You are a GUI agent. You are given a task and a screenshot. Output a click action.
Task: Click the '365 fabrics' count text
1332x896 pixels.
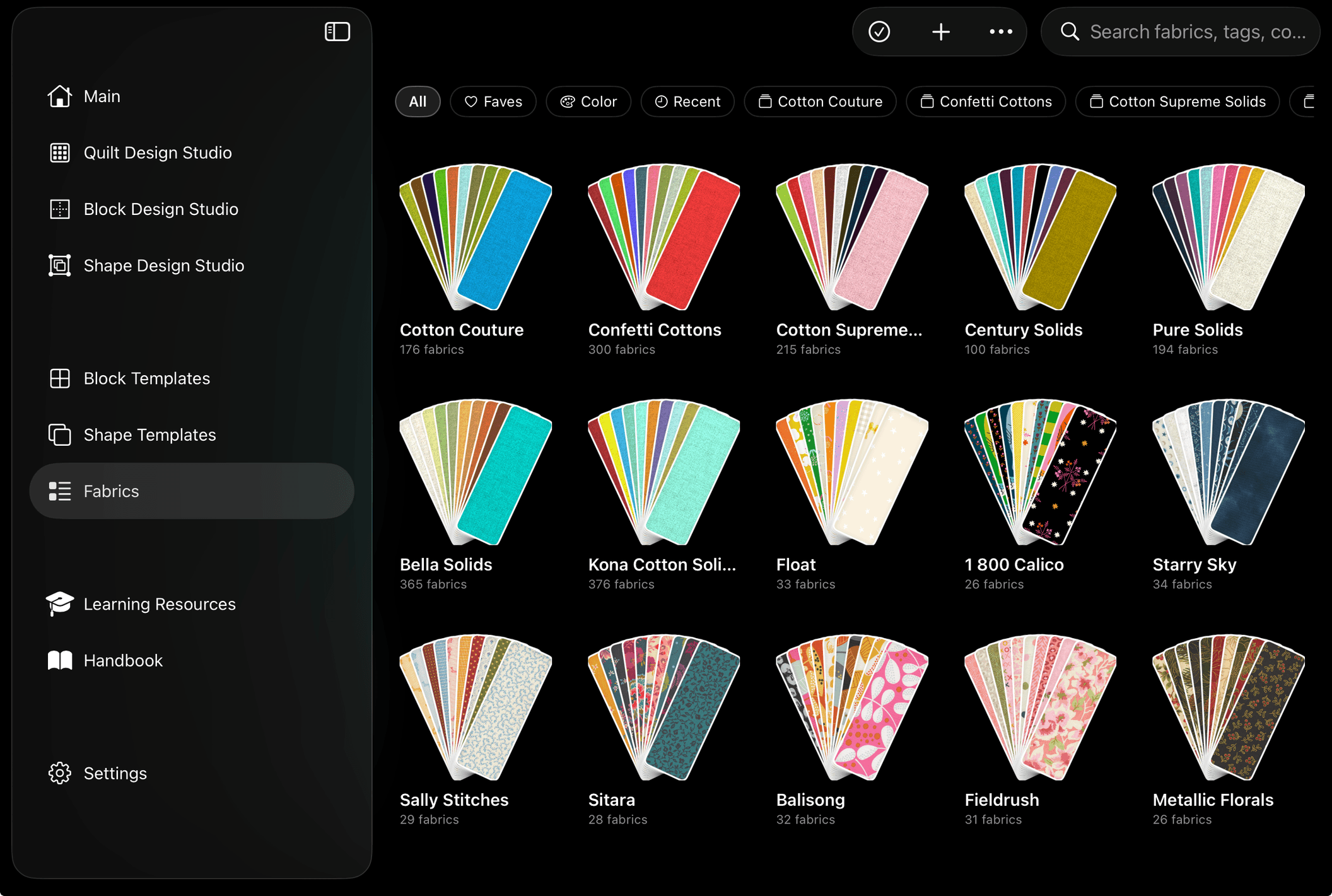click(433, 585)
